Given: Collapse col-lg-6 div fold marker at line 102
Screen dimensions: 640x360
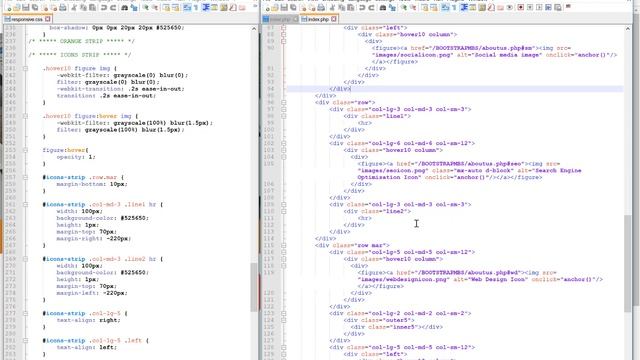Looking at the screenshot, I should click(x=284, y=143).
